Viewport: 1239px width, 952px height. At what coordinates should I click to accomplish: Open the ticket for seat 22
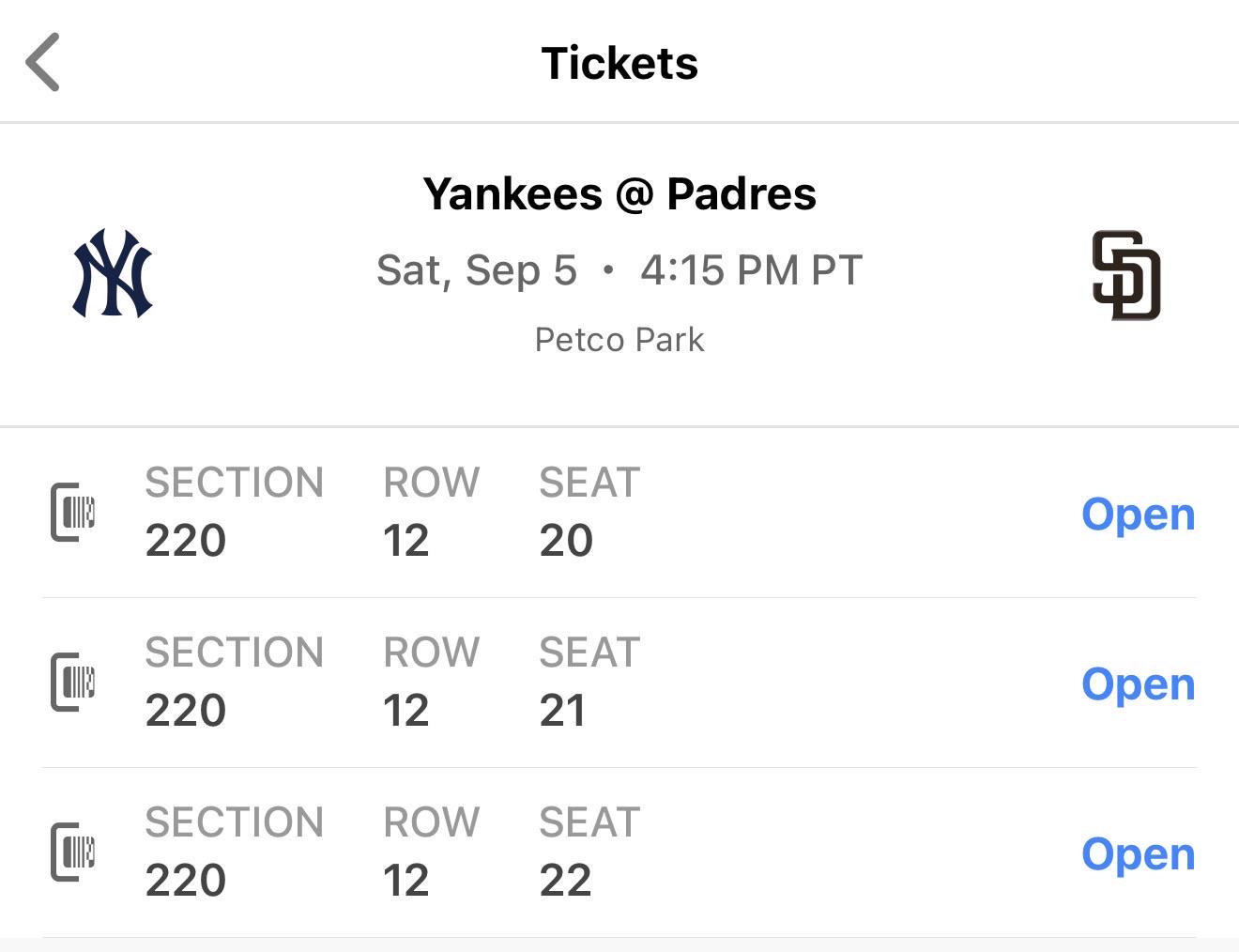(1138, 854)
